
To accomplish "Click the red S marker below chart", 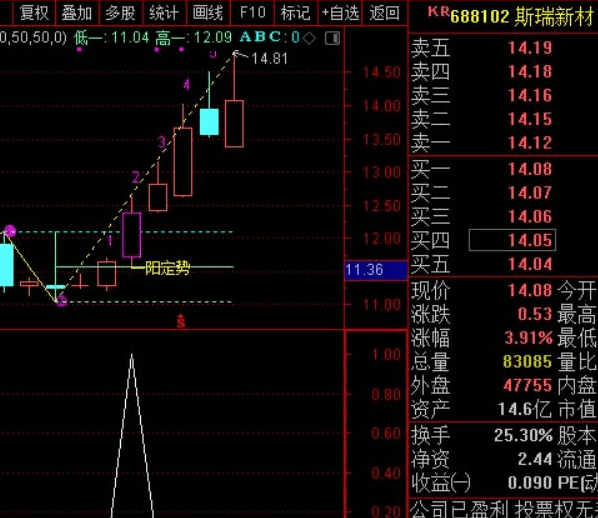I will pos(181,321).
